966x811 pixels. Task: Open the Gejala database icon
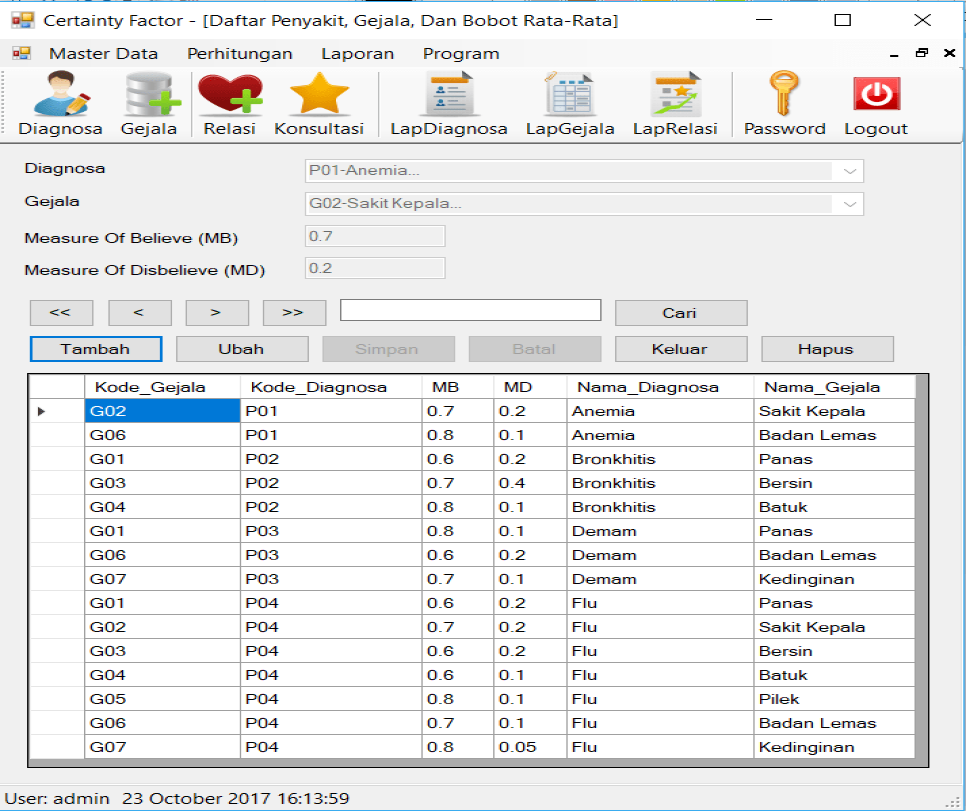(x=149, y=103)
